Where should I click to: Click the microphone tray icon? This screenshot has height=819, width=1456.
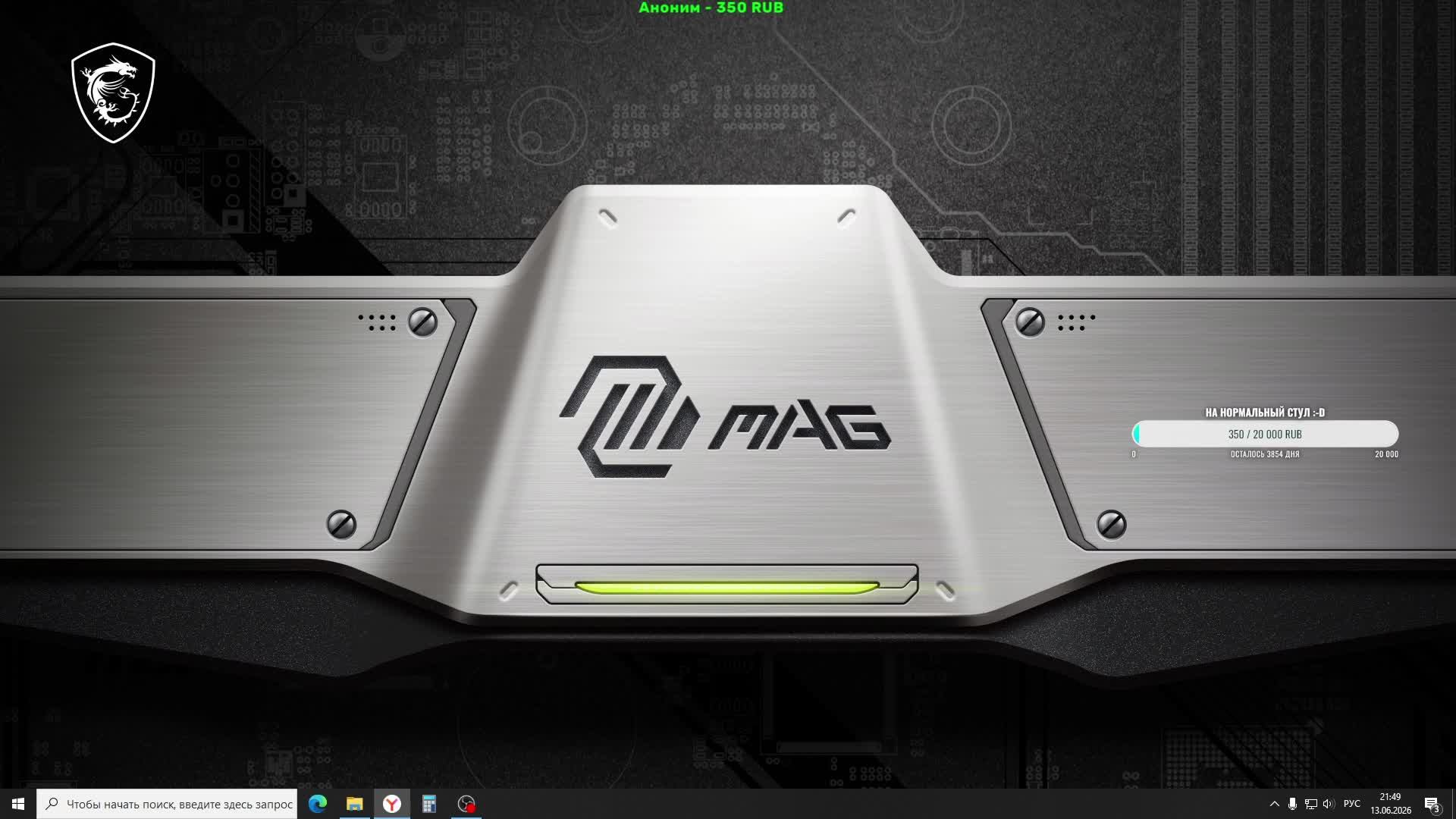click(x=1292, y=804)
